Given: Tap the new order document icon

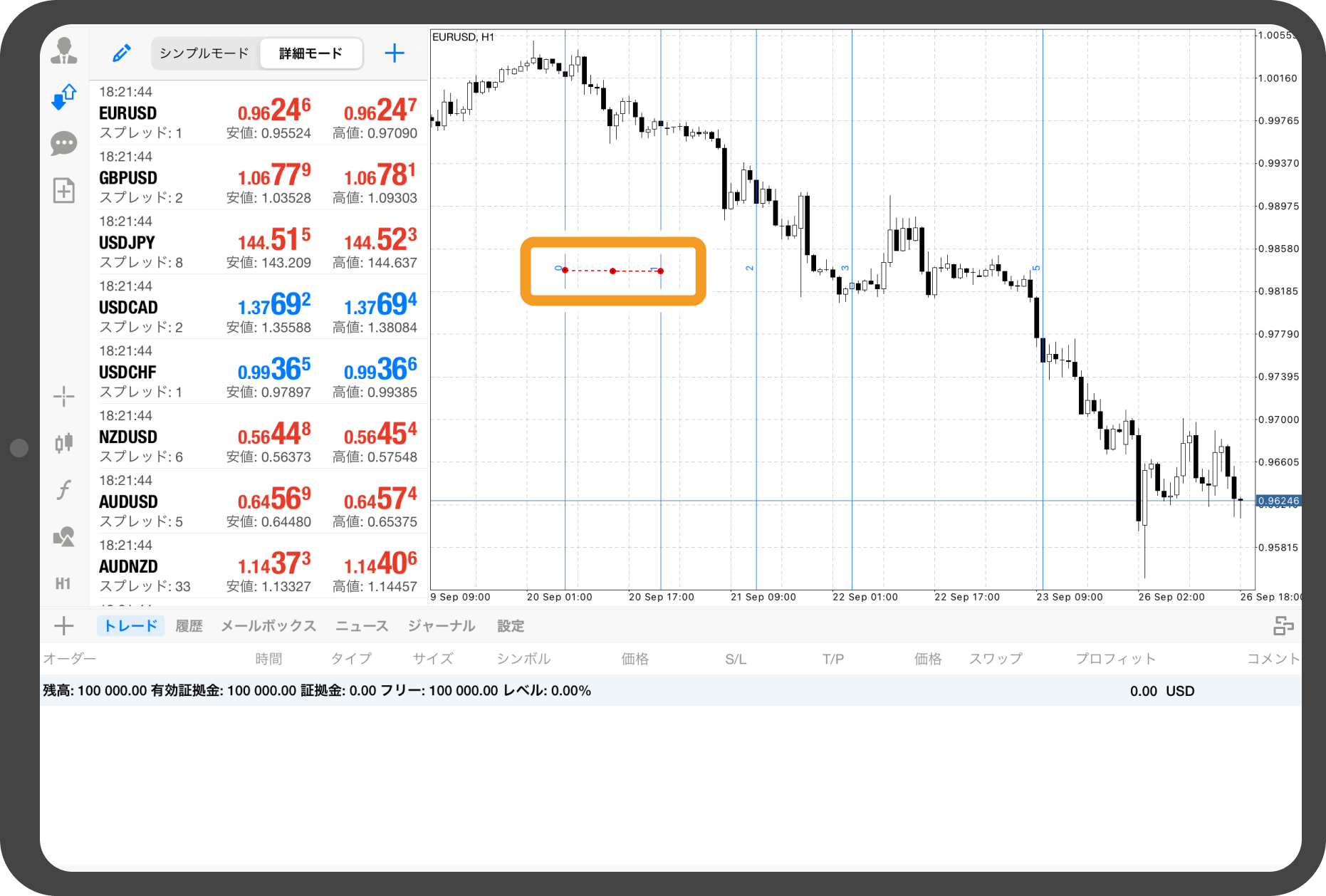Looking at the screenshot, I should point(64,190).
